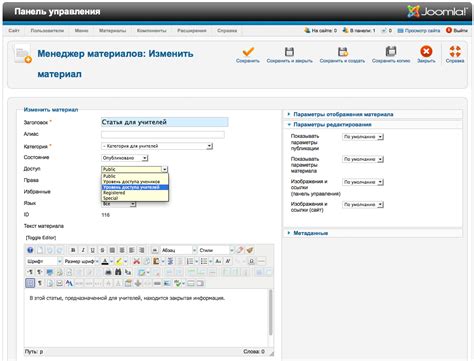Screen dimensions: 474x361
Task: Select Уровень доступа учителей option
Action: point(135,187)
